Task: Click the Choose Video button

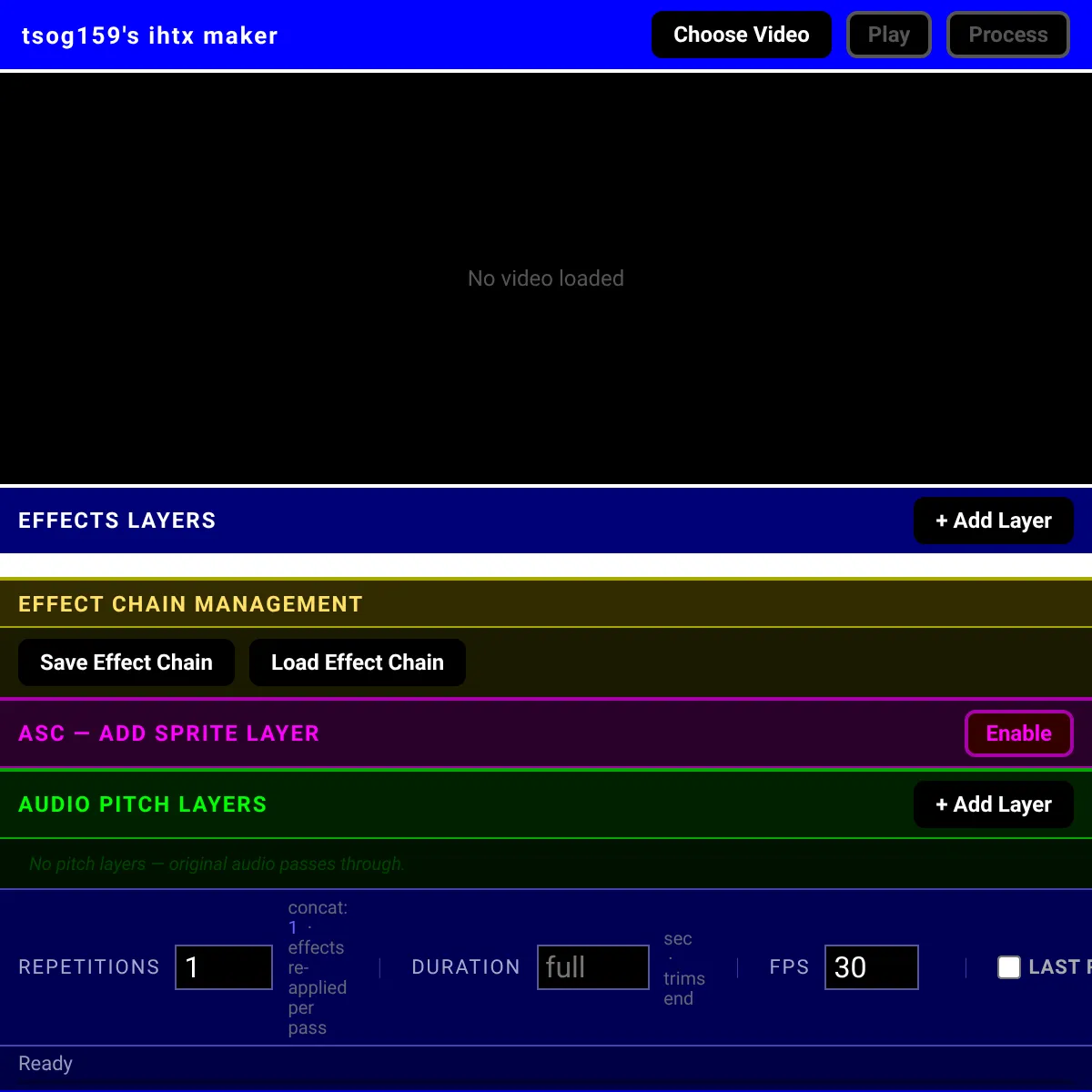Action: pos(742,35)
